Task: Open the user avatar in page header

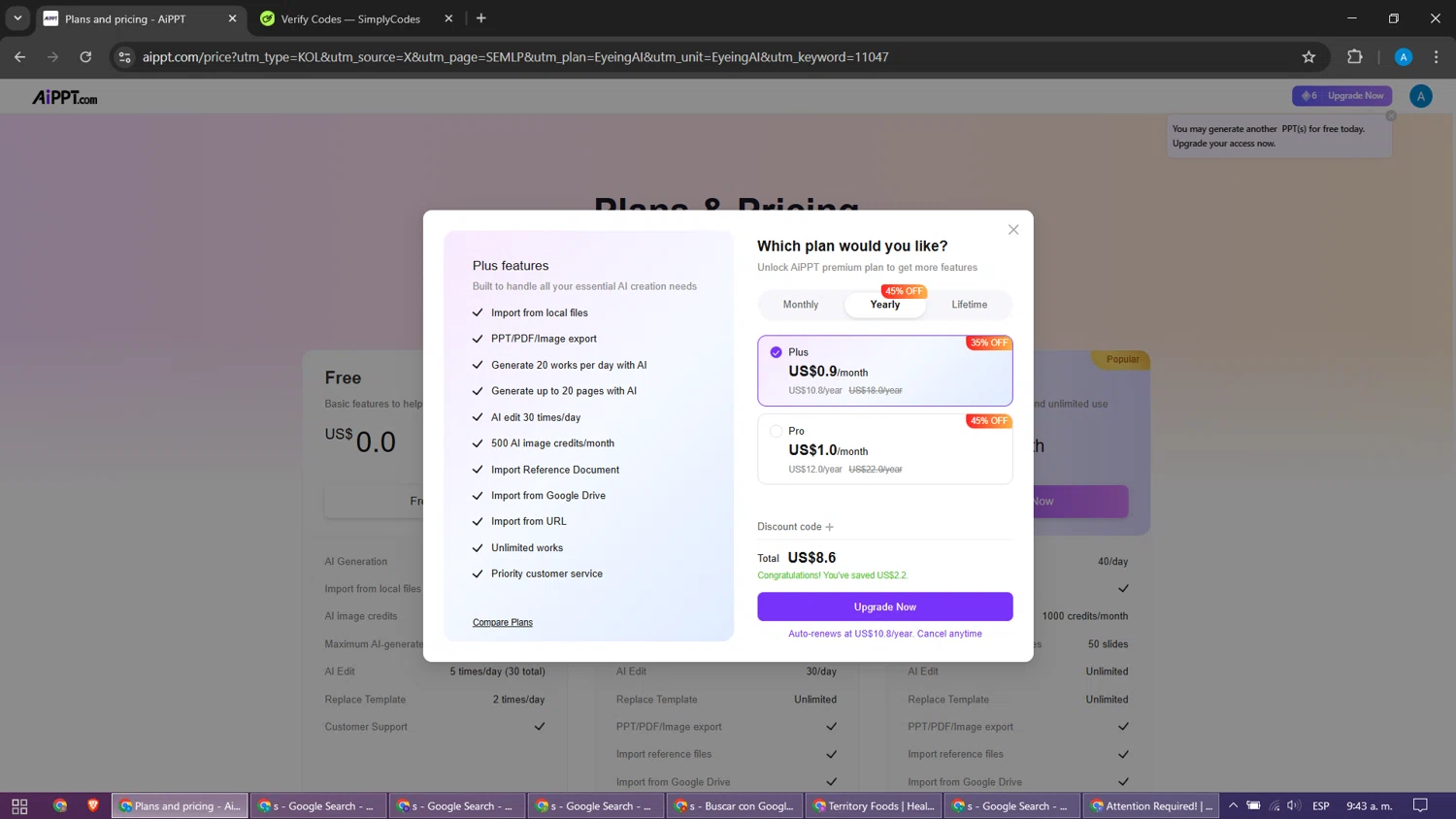Action: point(1421,96)
